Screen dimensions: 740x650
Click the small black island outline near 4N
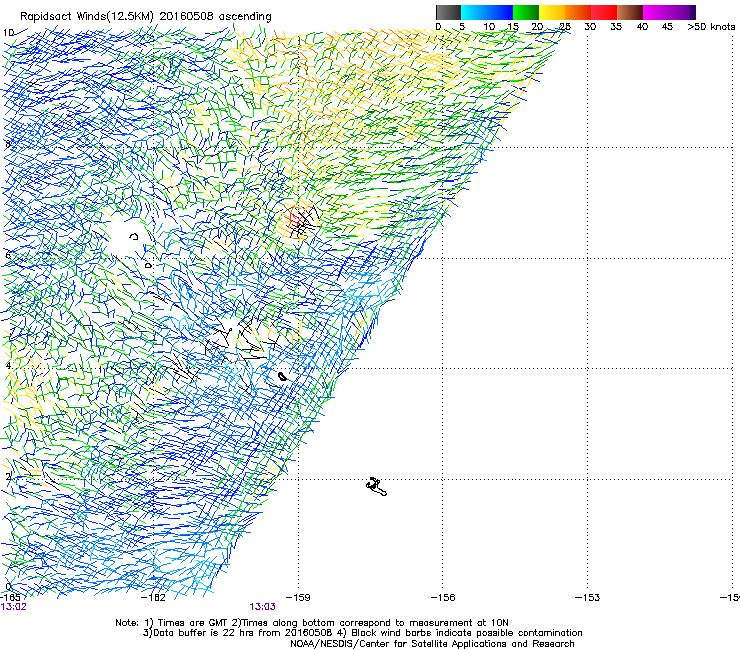(x=282, y=376)
